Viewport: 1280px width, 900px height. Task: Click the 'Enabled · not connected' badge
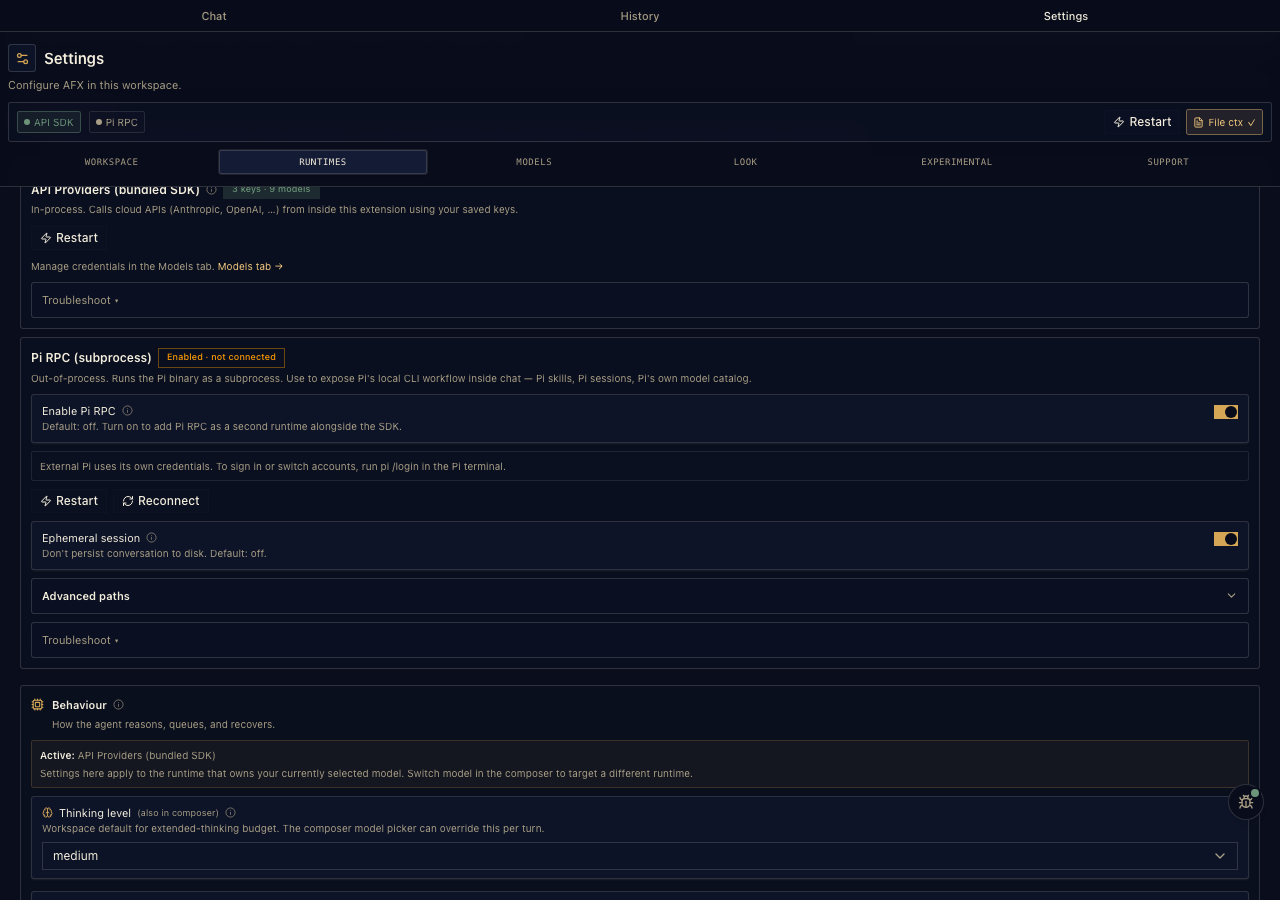coord(221,357)
